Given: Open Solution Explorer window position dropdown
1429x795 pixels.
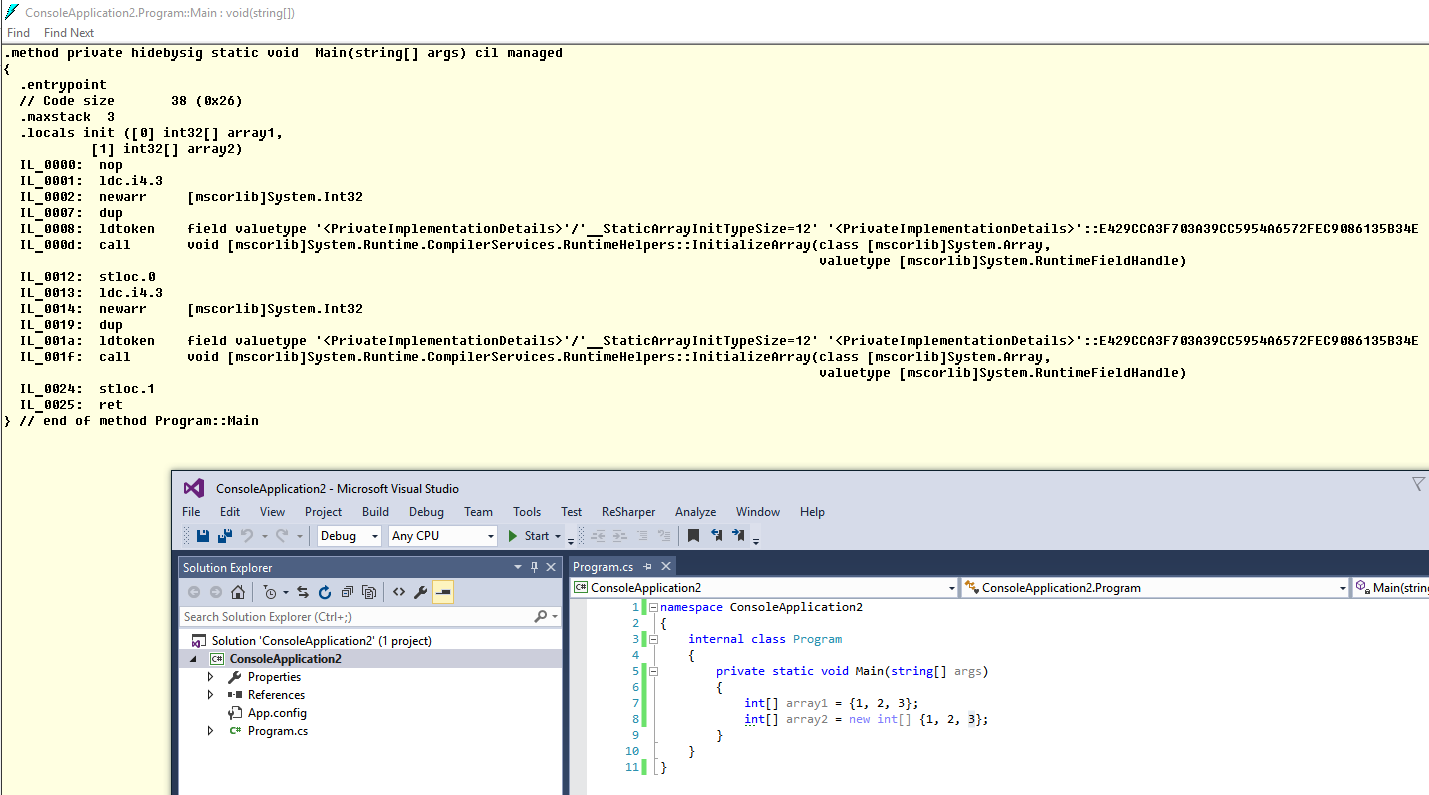Looking at the screenshot, I should click(x=518, y=567).
